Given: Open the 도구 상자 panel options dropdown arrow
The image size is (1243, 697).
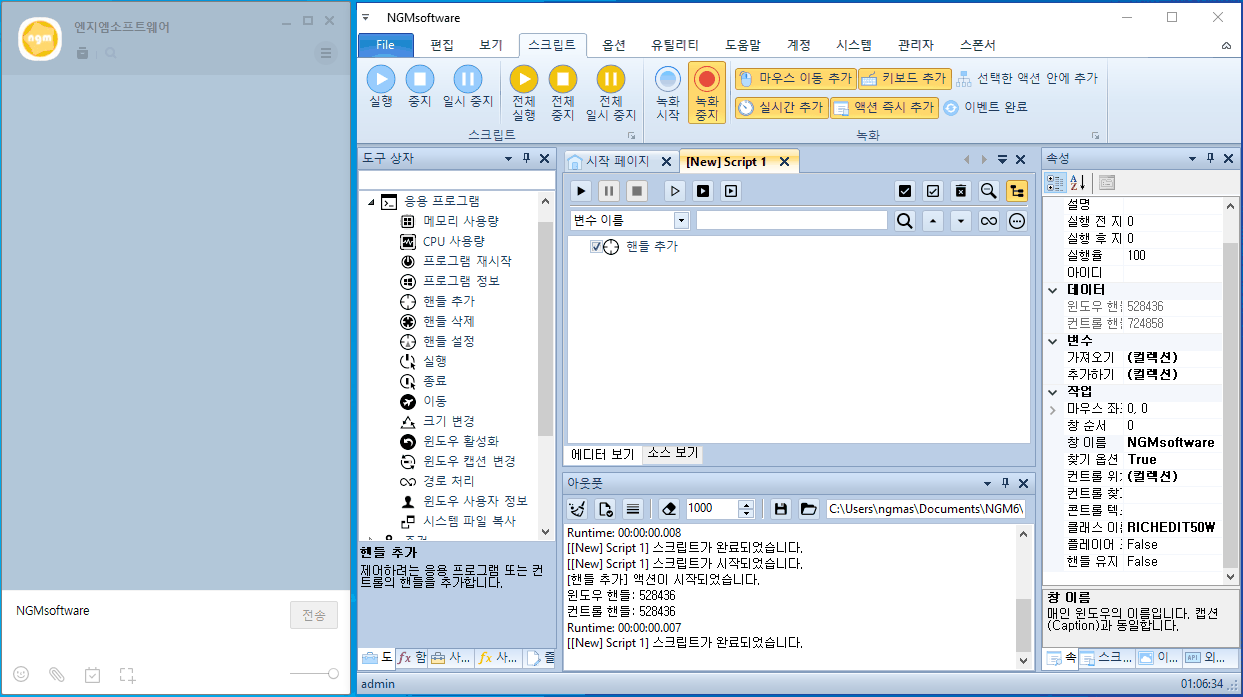Looking at the screenshot, I should [x=509, y=159].
